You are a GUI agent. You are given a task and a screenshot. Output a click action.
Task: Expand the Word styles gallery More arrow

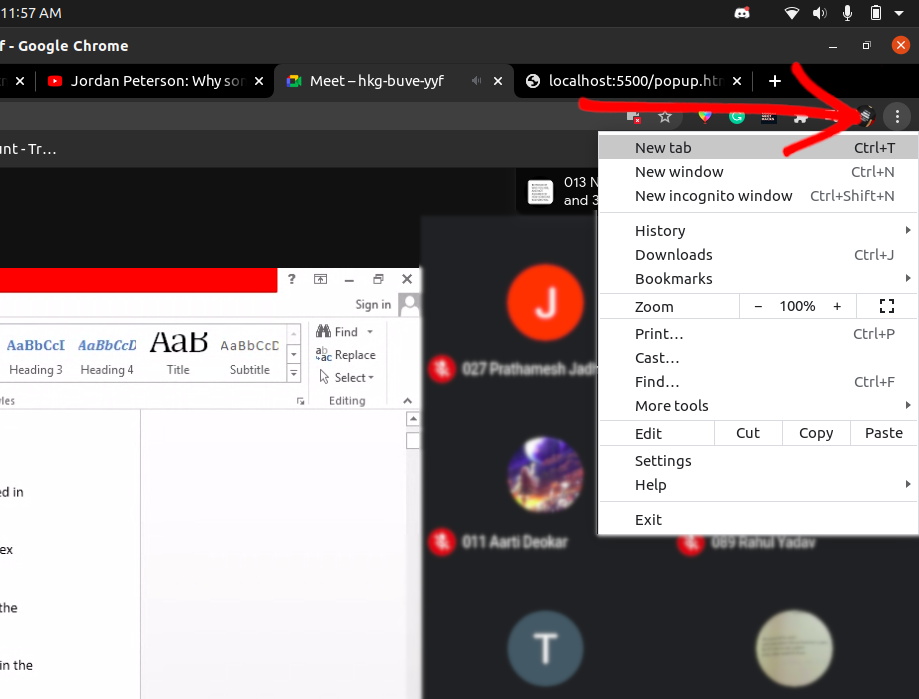coord(294,373)
